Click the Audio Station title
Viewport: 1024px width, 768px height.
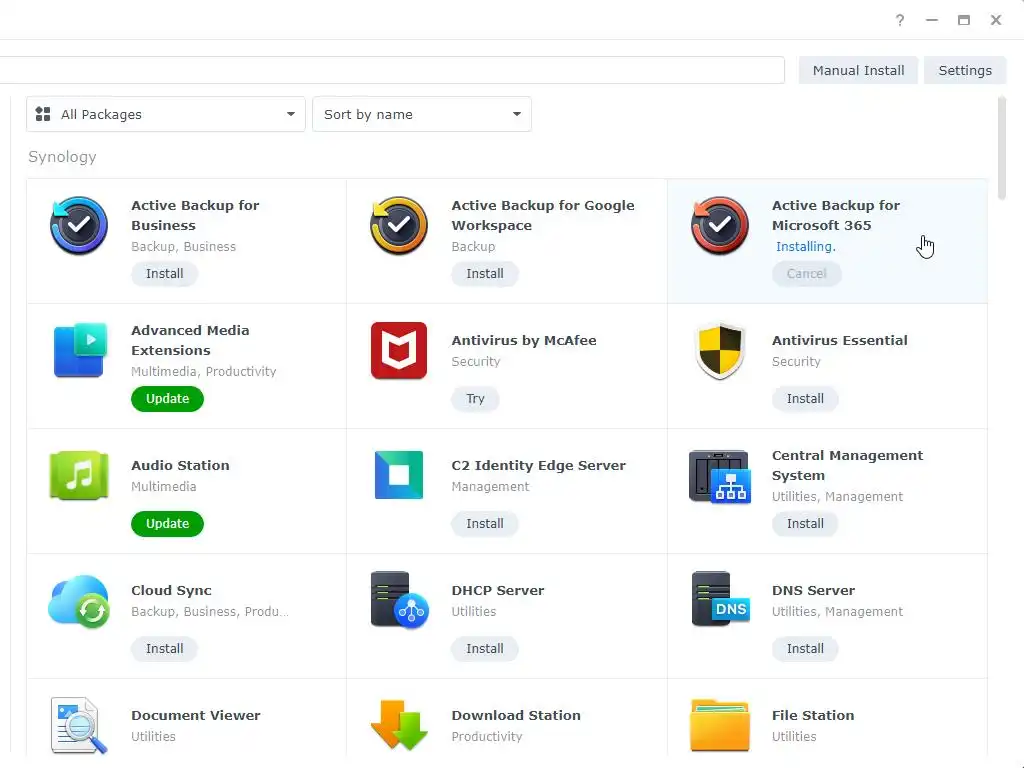[180, 466]
